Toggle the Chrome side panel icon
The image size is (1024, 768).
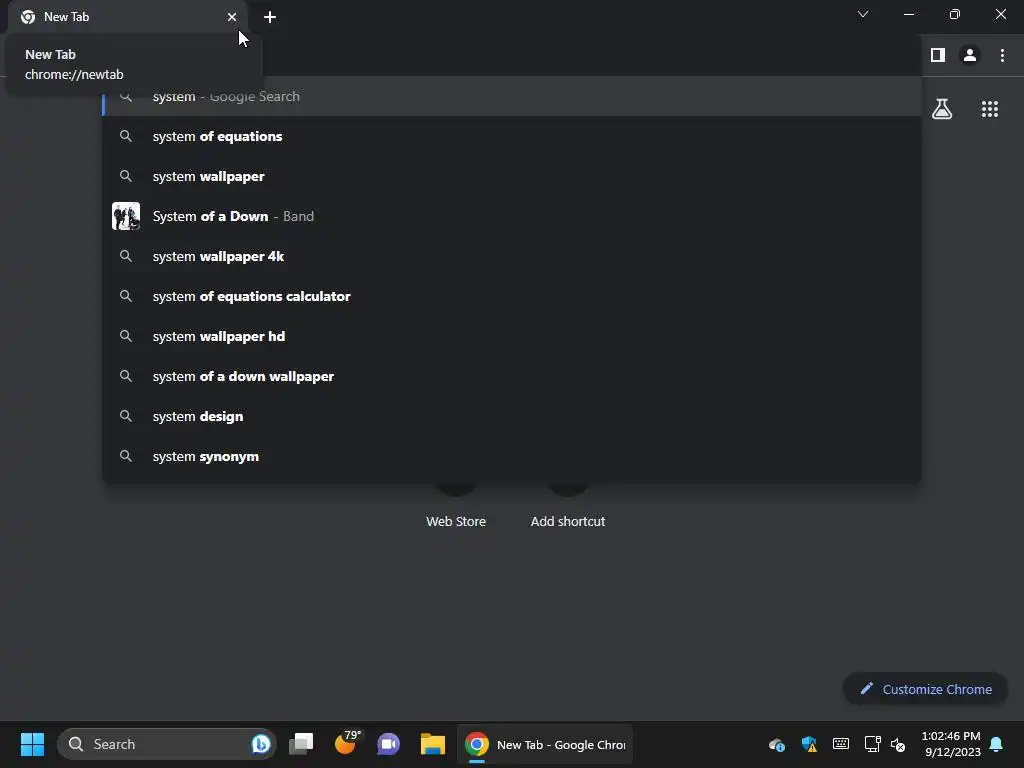pyautogui.click(x=938, y=55)
